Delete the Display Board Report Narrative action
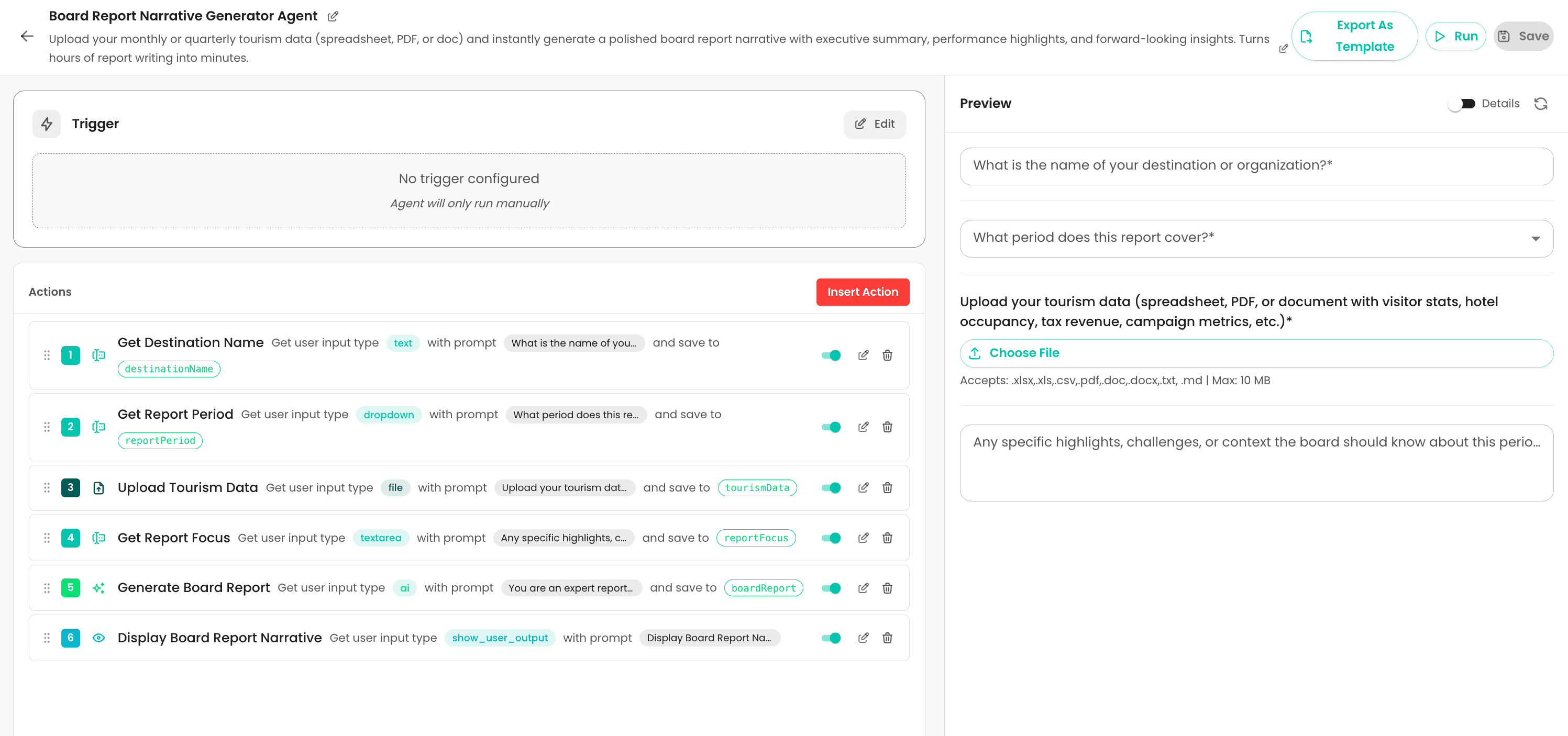 (x=888, y=638)
